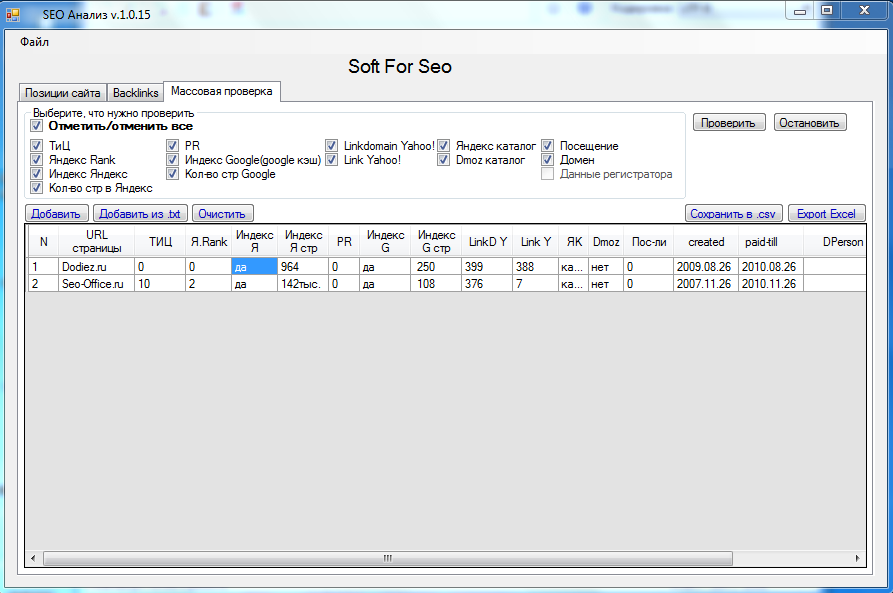This screenshot has width=893, height=593.
Task: Click Добавить из .txt button
Action: pos(140,214)
